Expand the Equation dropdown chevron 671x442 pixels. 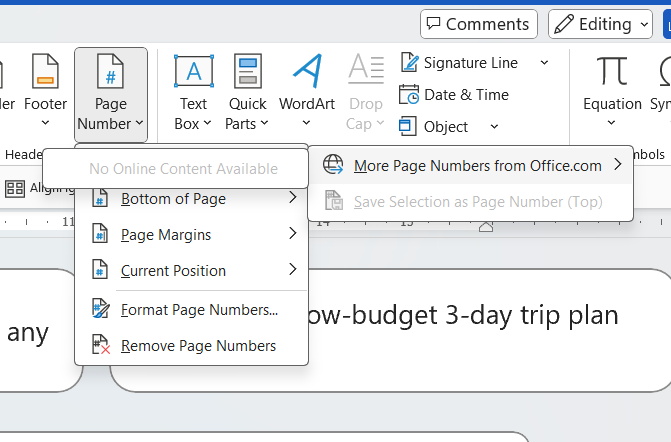[x=612, y=123]
